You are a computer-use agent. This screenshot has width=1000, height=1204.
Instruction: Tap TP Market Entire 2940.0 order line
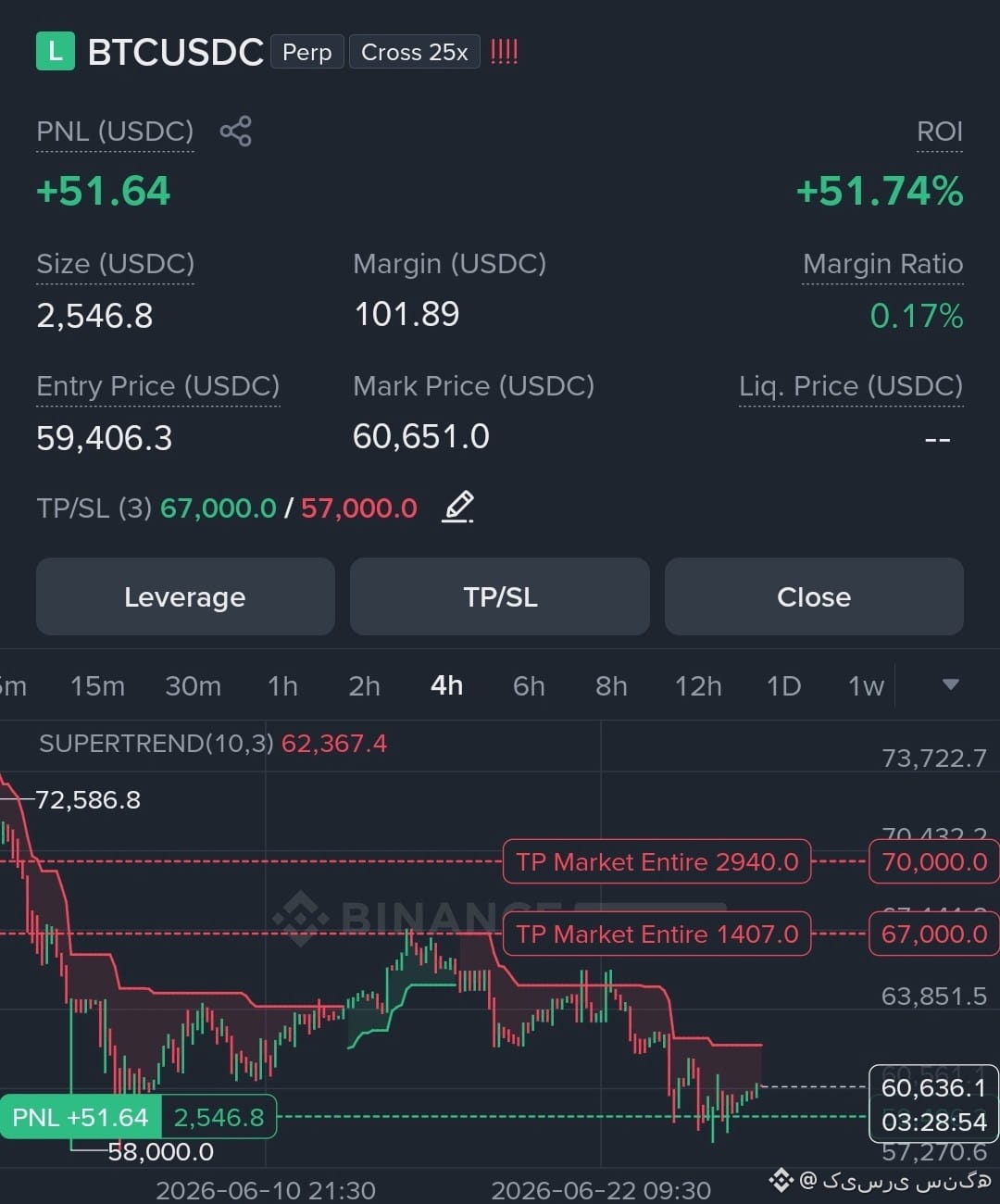[657, 861]
